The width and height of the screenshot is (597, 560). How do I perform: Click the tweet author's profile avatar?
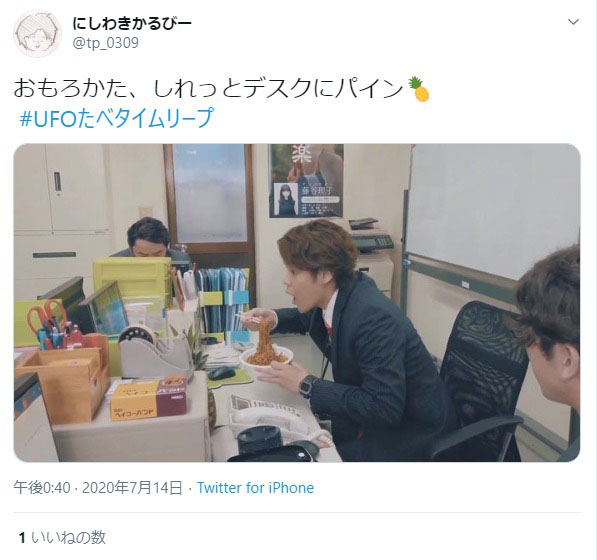(x=37, y=34)
